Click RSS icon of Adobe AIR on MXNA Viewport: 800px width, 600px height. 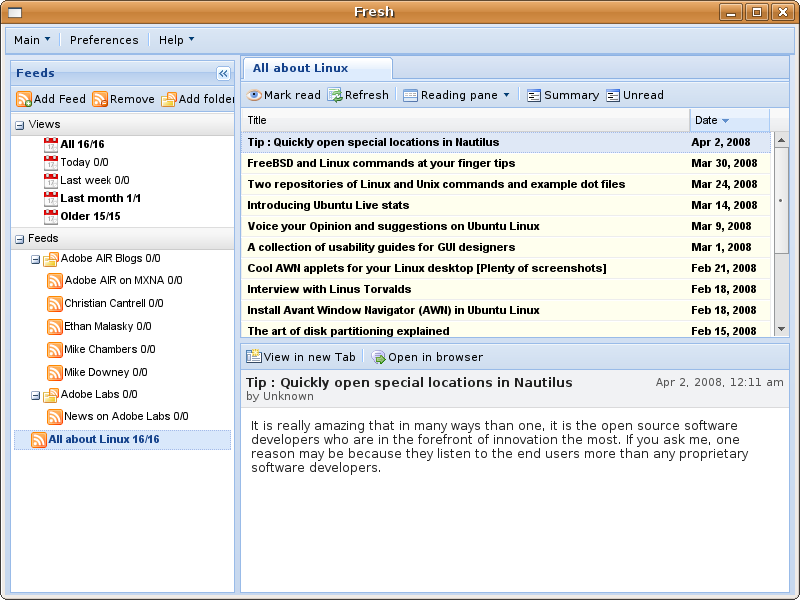pos(55,281)
